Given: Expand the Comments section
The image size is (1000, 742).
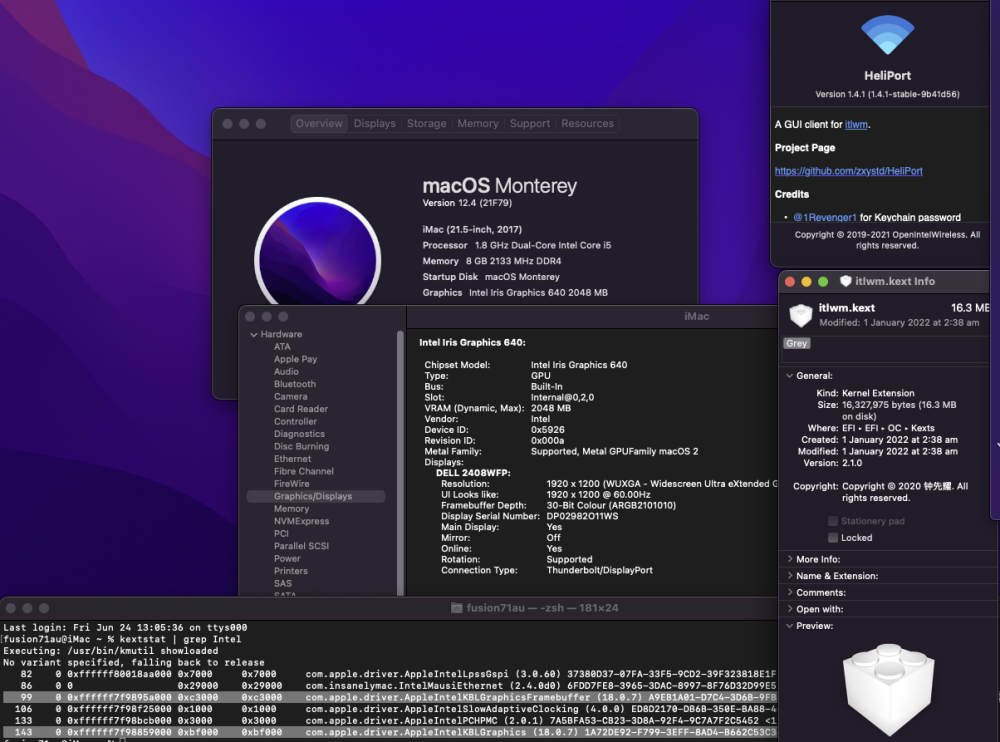Looking at the screenshot, I should 790,592.
